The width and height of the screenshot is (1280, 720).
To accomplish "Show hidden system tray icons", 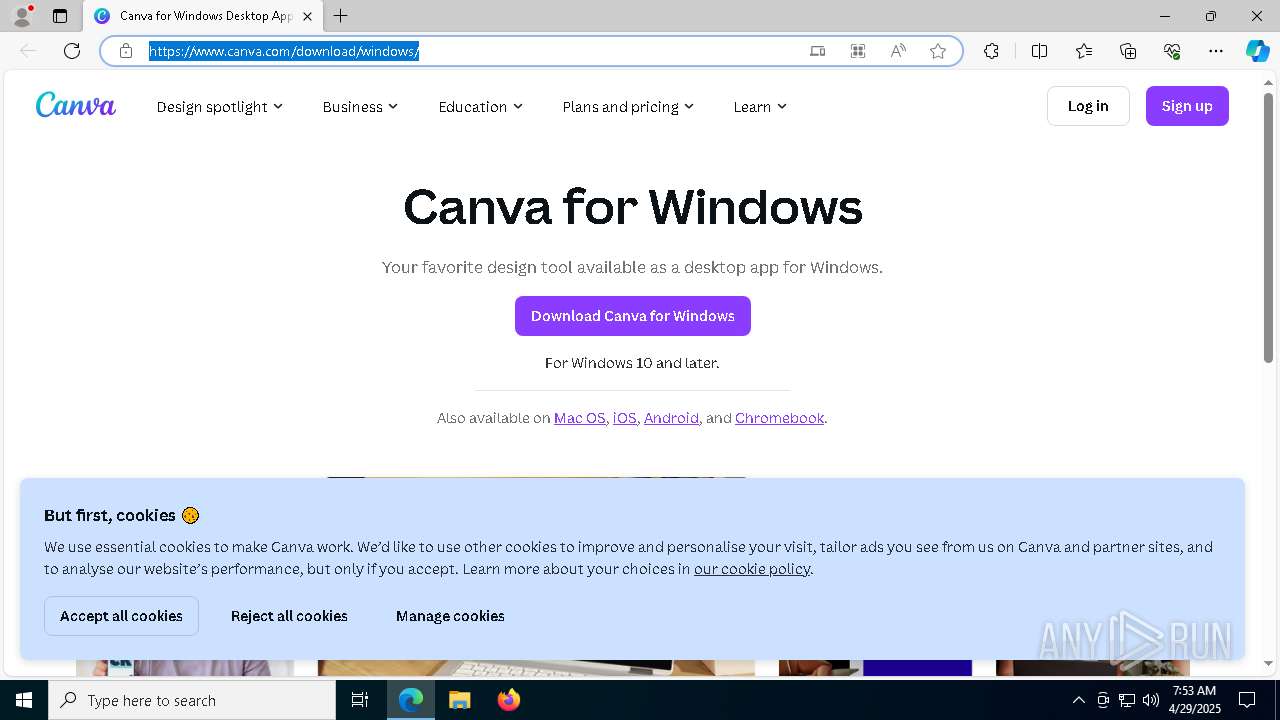I will click(x=1078, y=700).
